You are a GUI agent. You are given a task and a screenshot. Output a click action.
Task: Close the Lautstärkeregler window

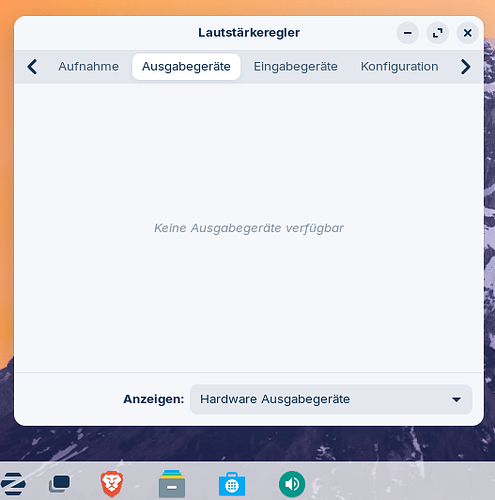point(468,33)
